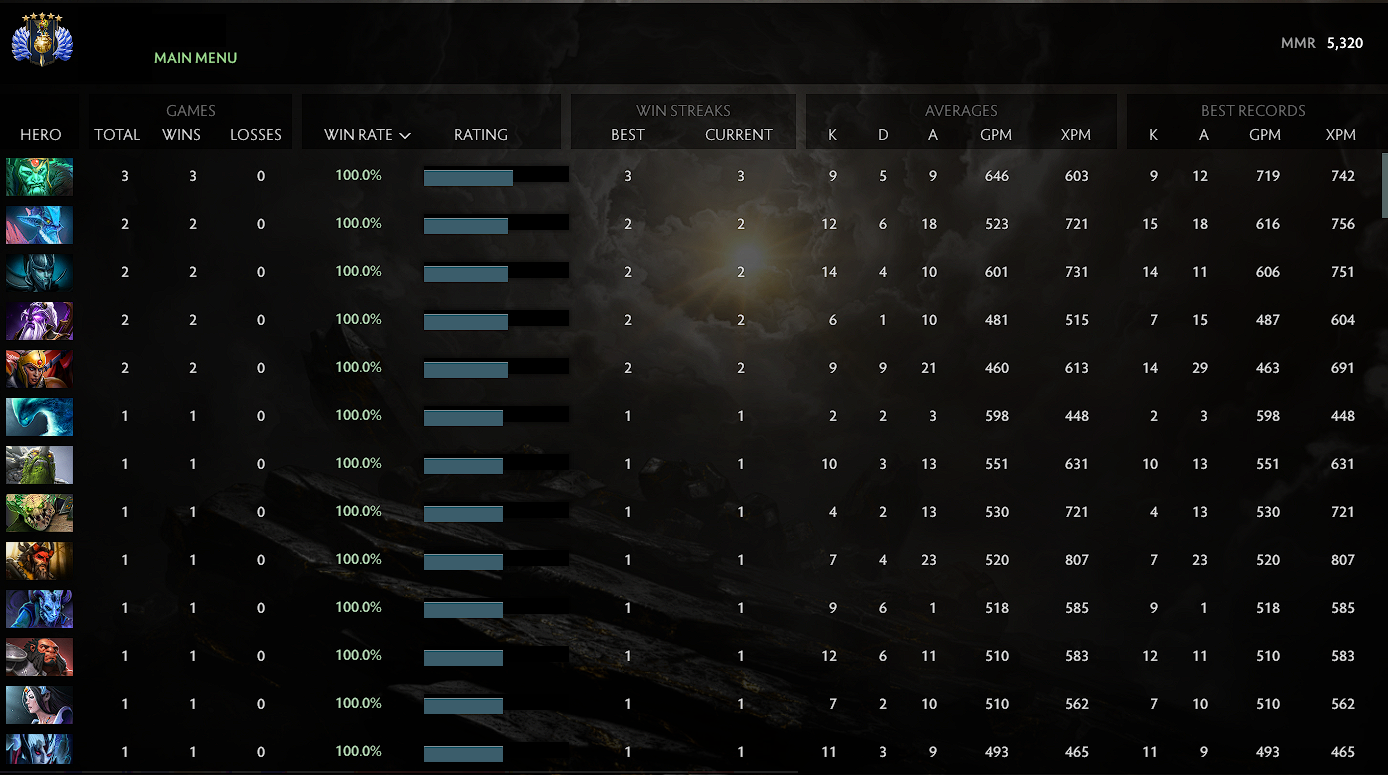This screenshot has width=1388, height=775.
Task: Select the Axe hero portrait
Action: coord(40,657)
